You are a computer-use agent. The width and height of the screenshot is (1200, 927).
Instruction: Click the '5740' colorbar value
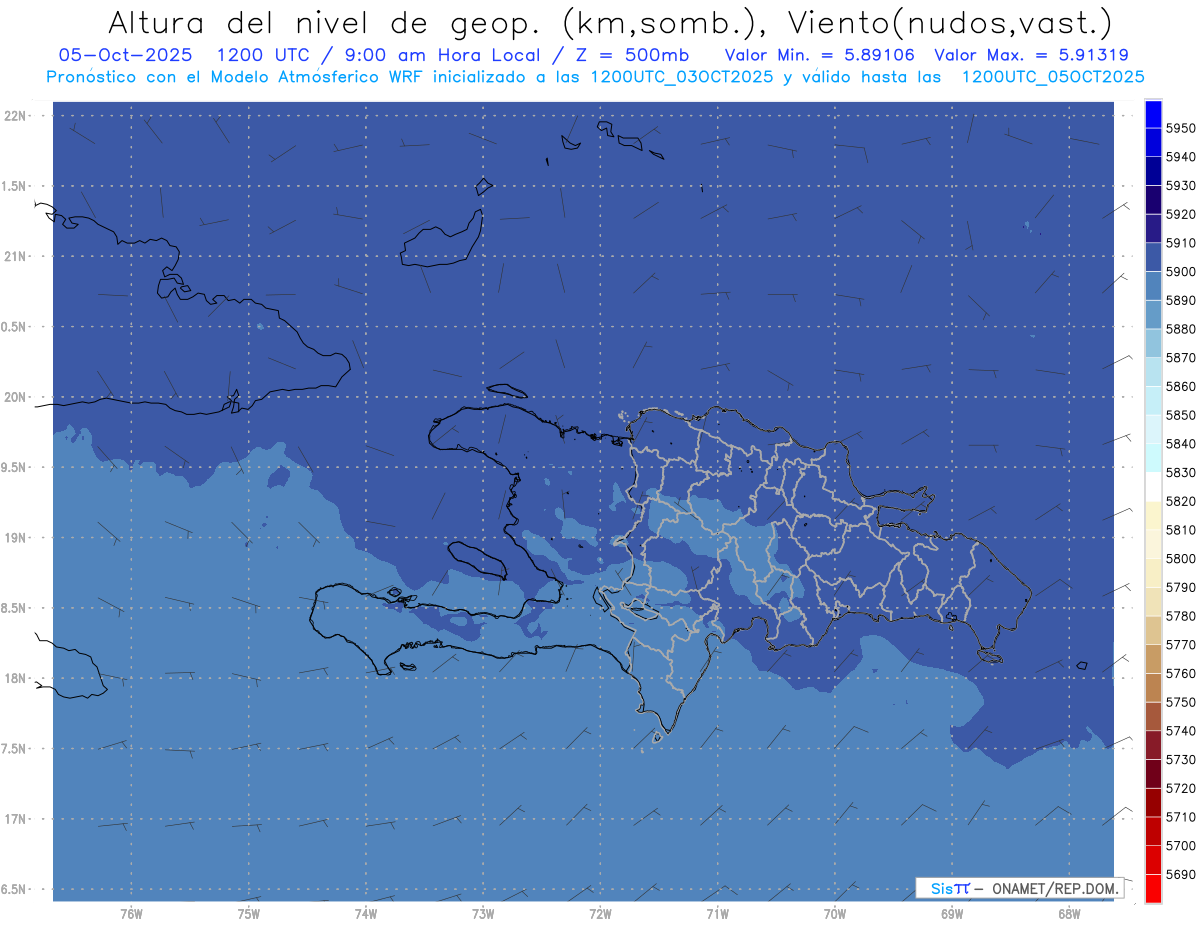click(1181, 731)
